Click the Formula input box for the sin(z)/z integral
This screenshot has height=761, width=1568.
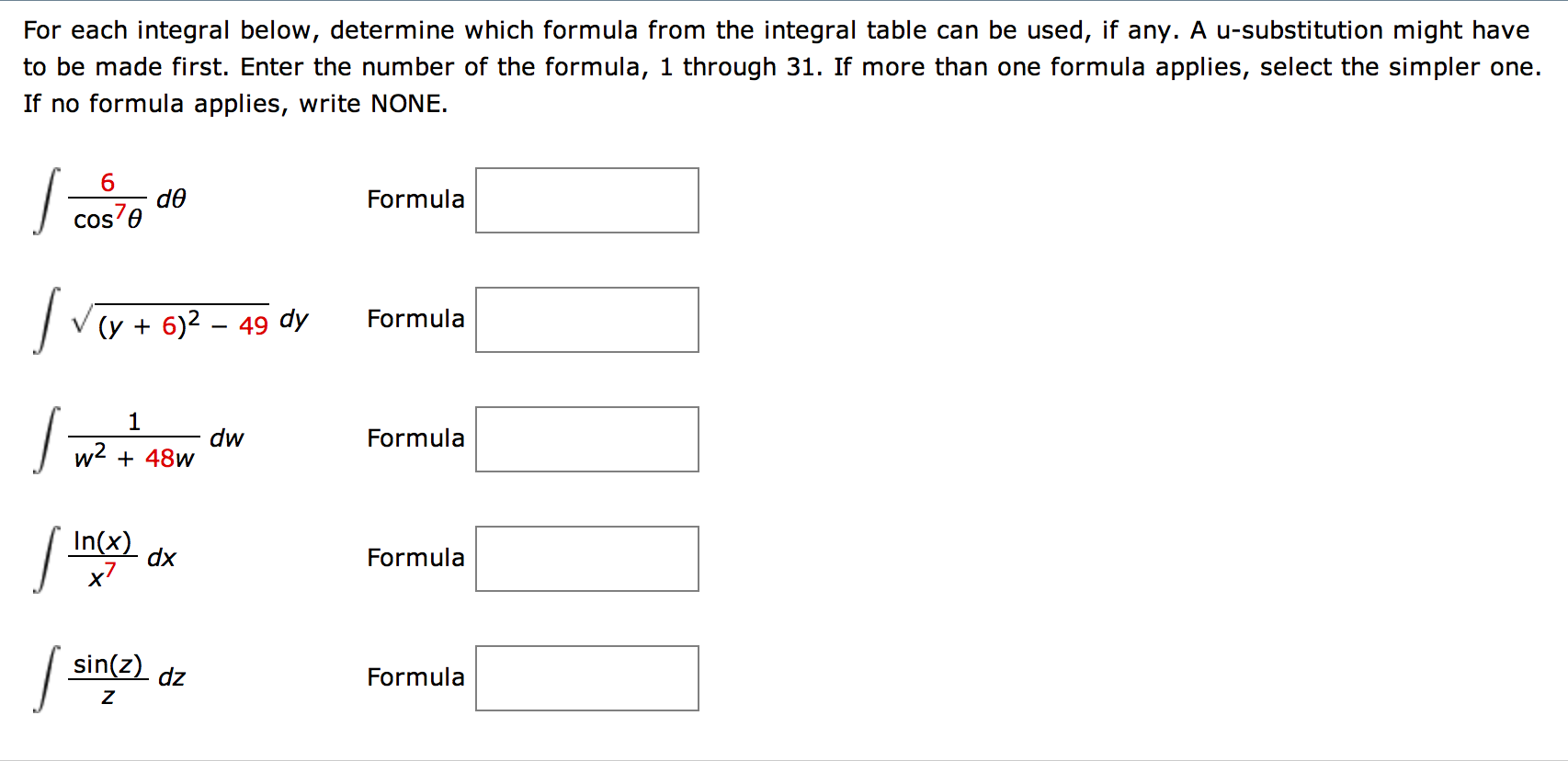[x=585, y=677]
